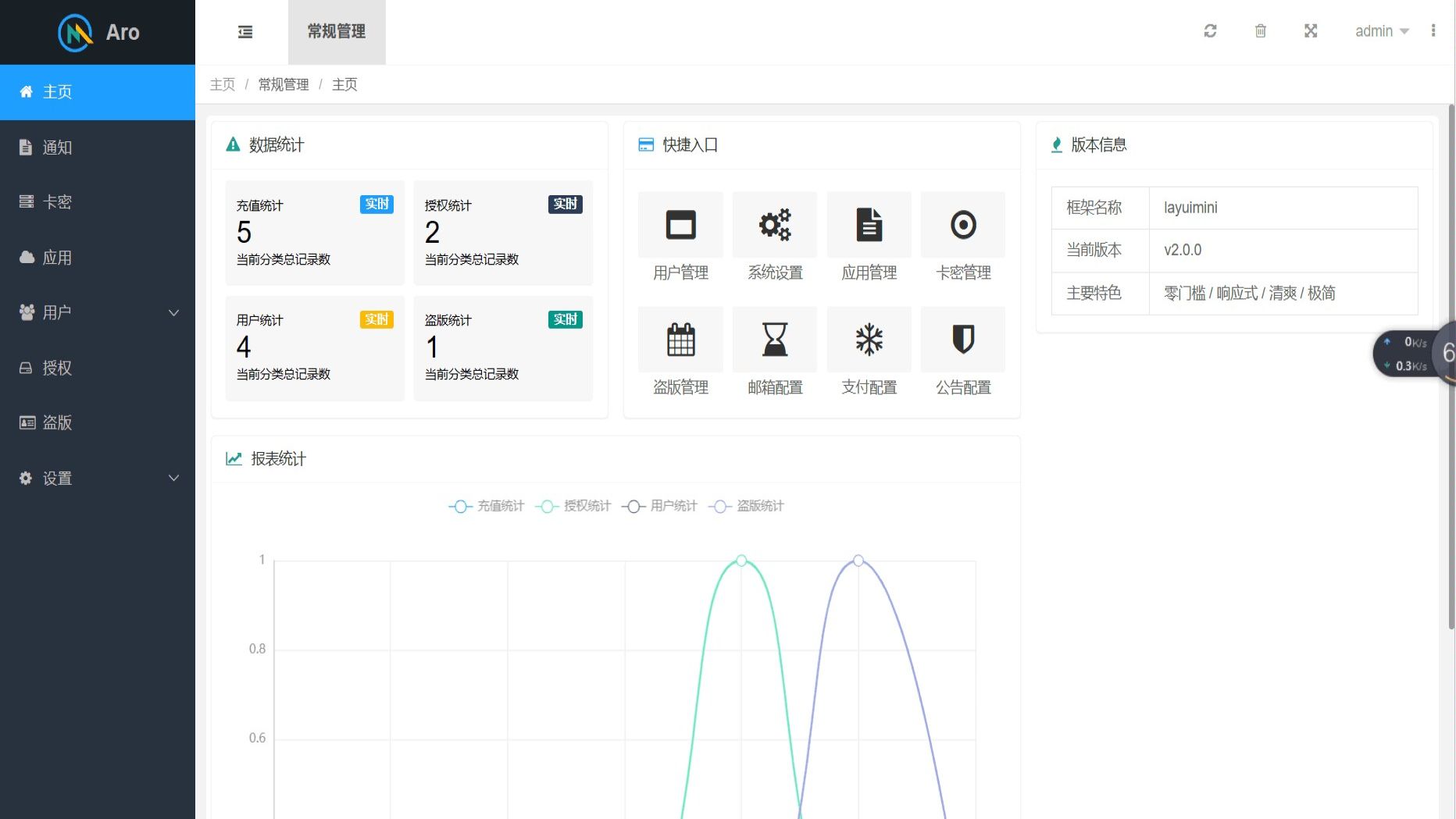Image resolution: width=1456 pixels, height=819 pixels.
Task: Click the 授权统计 peak data point on chart
Action: pos(741,561)
